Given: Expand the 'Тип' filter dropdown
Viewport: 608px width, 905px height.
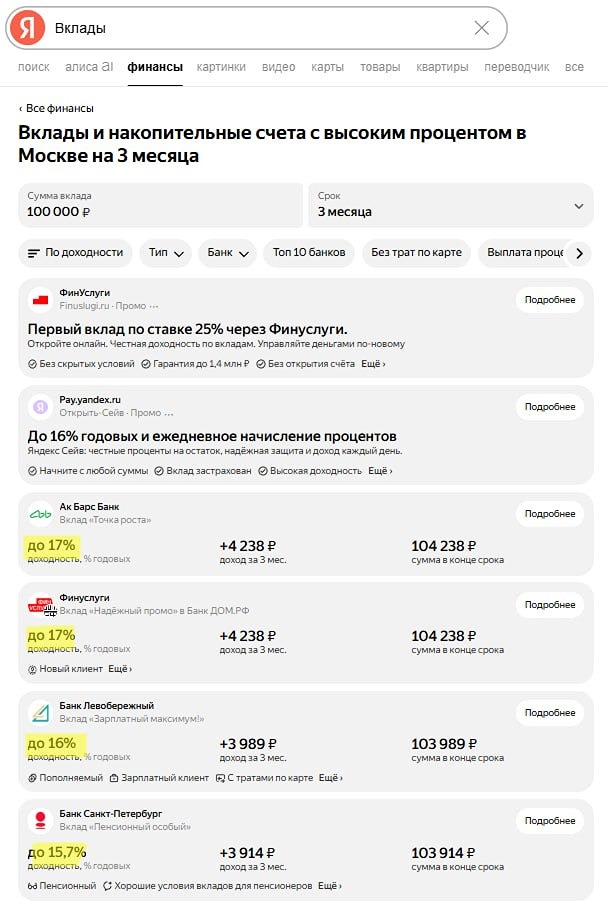Looking at the screenshot, I should pyautogui.click(x=165, y=253).
